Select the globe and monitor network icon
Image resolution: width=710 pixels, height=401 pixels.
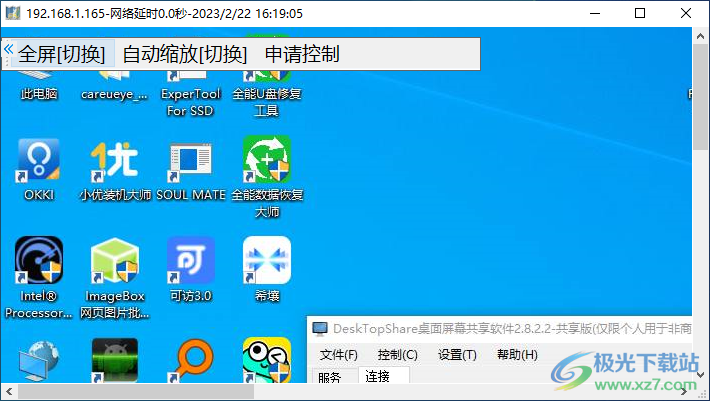point(38,361)
